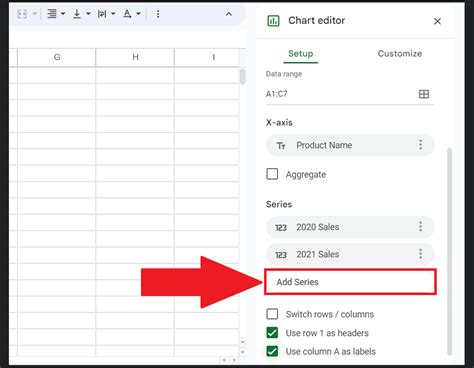The image size is (474, 368).
Task: Click the horizontal align icon
Action: tap(52, 14)
